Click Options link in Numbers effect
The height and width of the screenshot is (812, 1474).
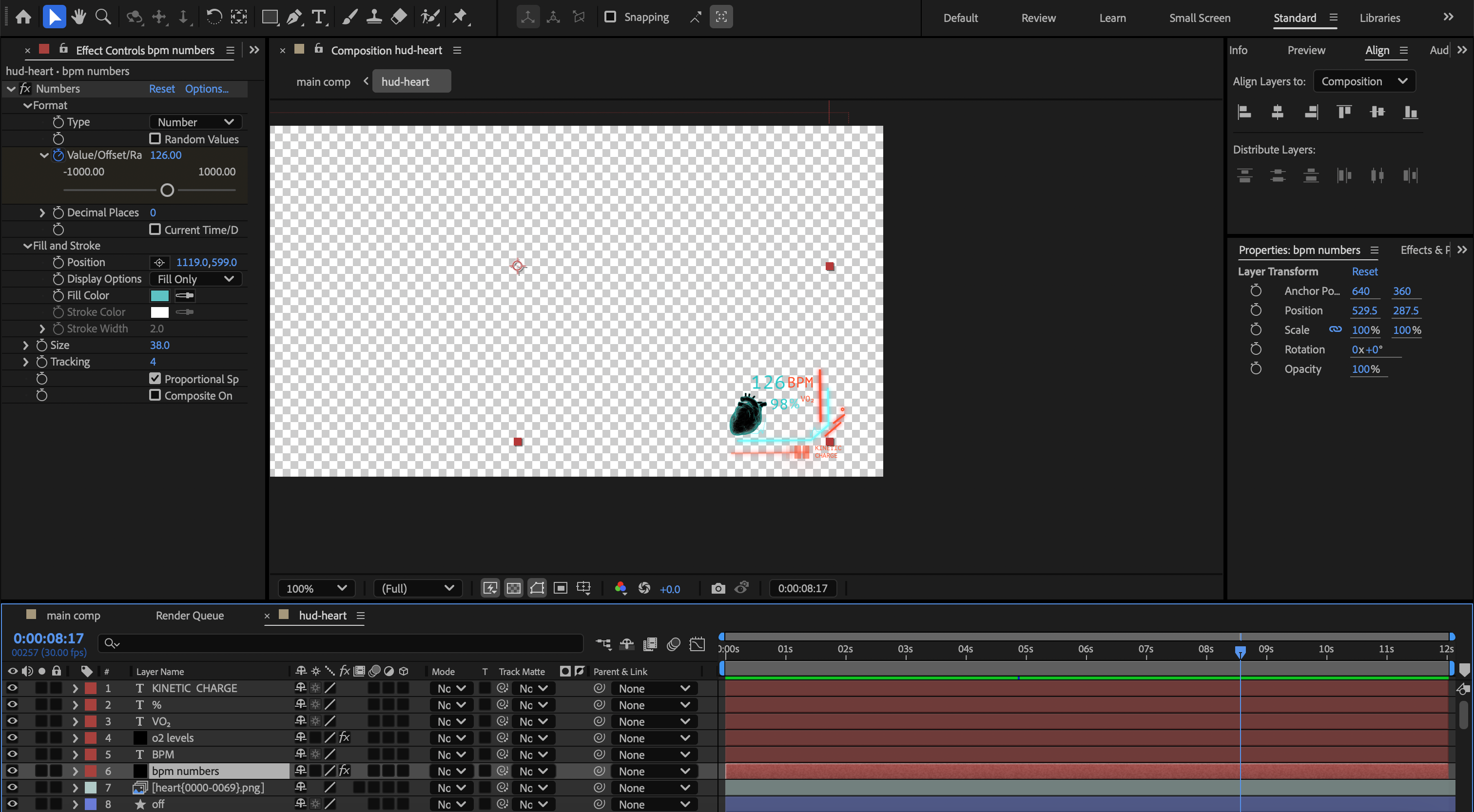pos(206,89)
